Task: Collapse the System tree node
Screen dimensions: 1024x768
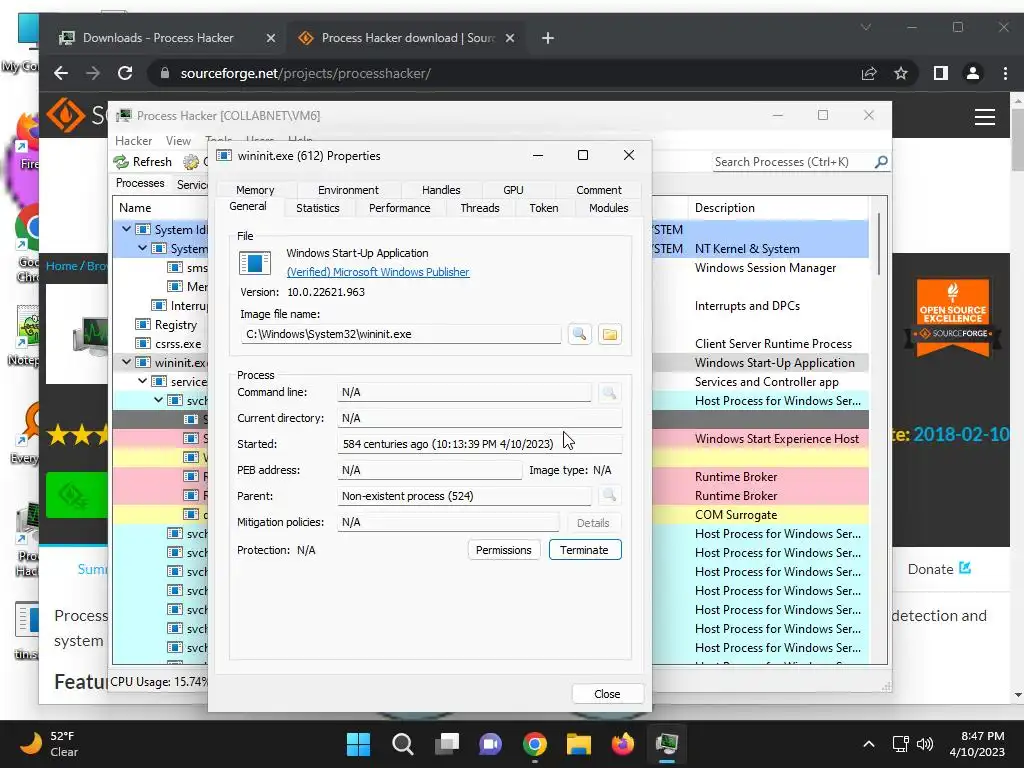Action: (x=142, y=248)
